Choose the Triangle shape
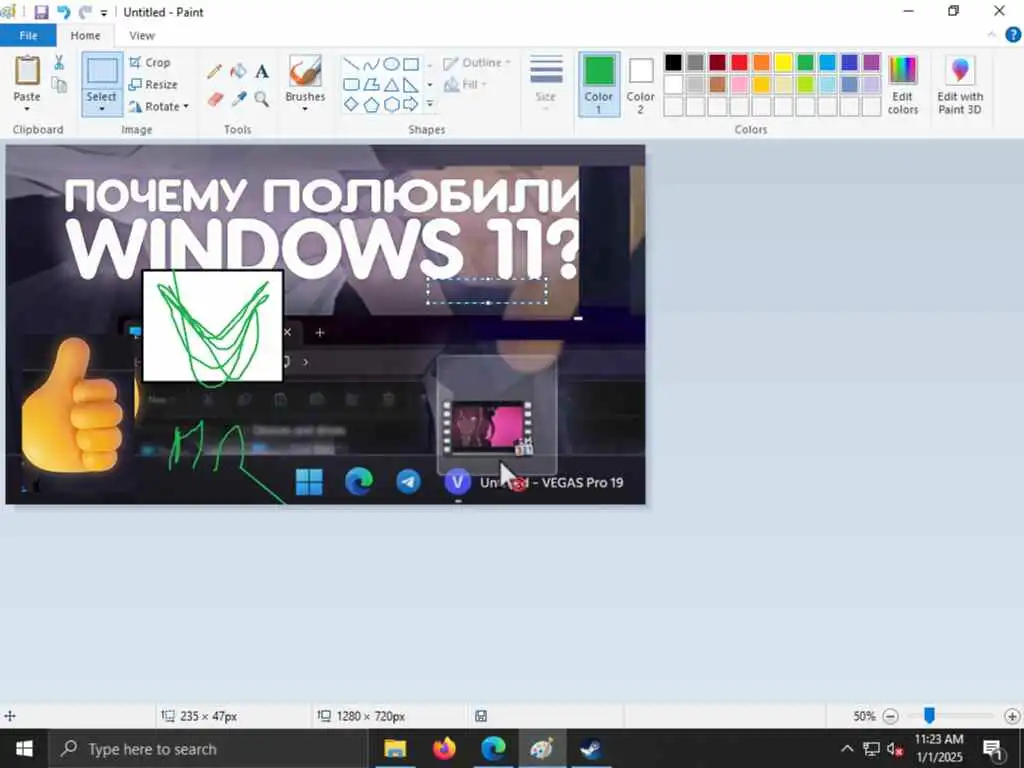Image resolution: width=1024 pixels, height=768 pixels. tap(391, 84)
